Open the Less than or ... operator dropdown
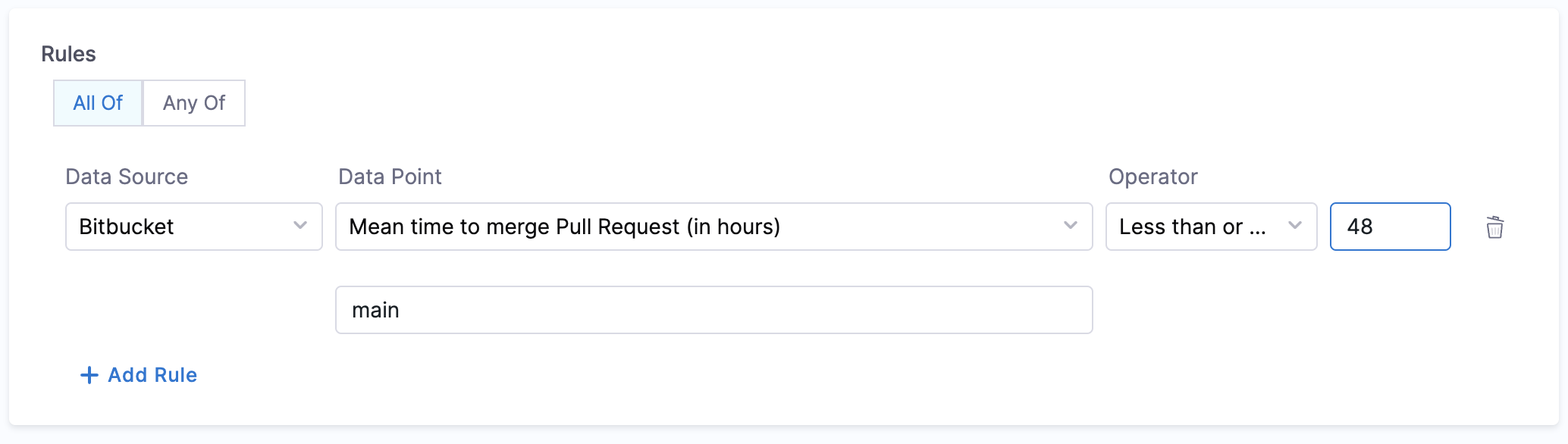 pyautogui.click(x=1210, y=227)
